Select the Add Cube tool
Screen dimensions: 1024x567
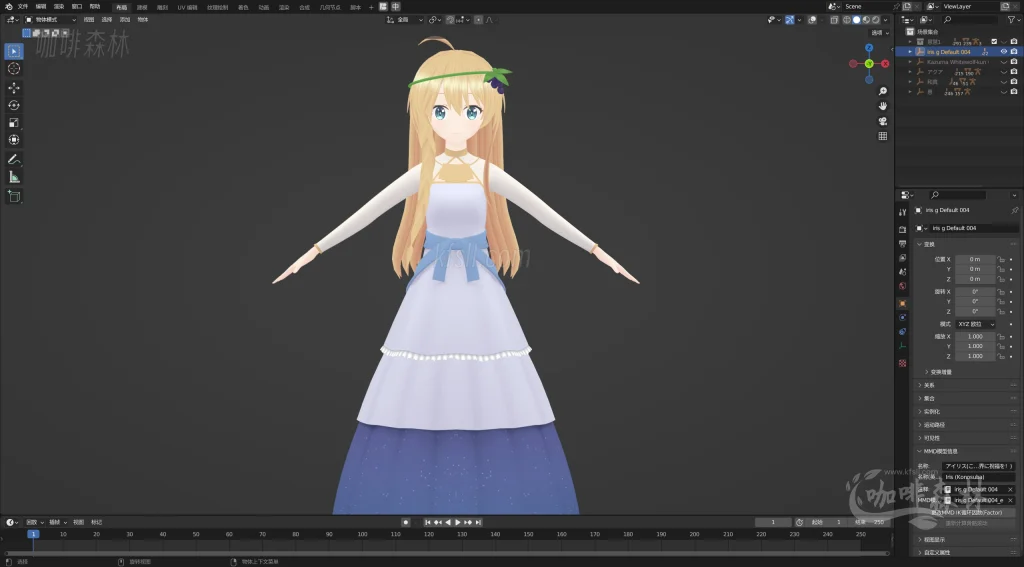pyautogui.click(x=14, y=196)
